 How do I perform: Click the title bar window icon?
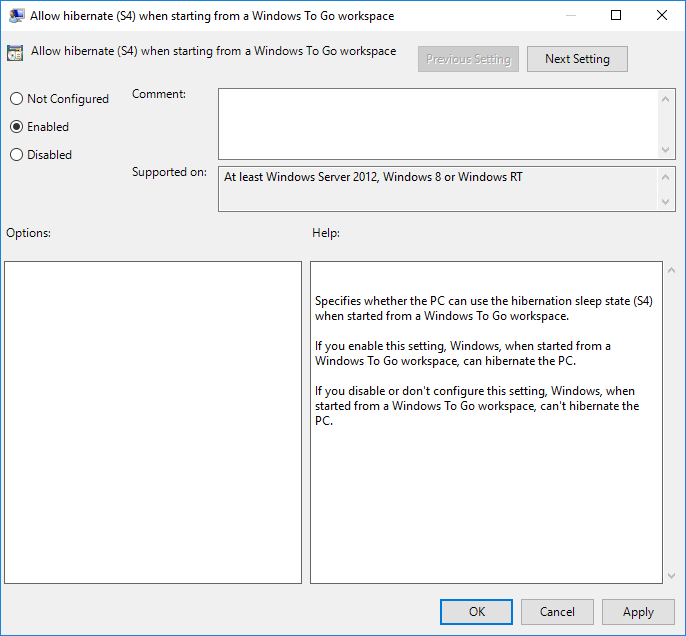[16, 16]
